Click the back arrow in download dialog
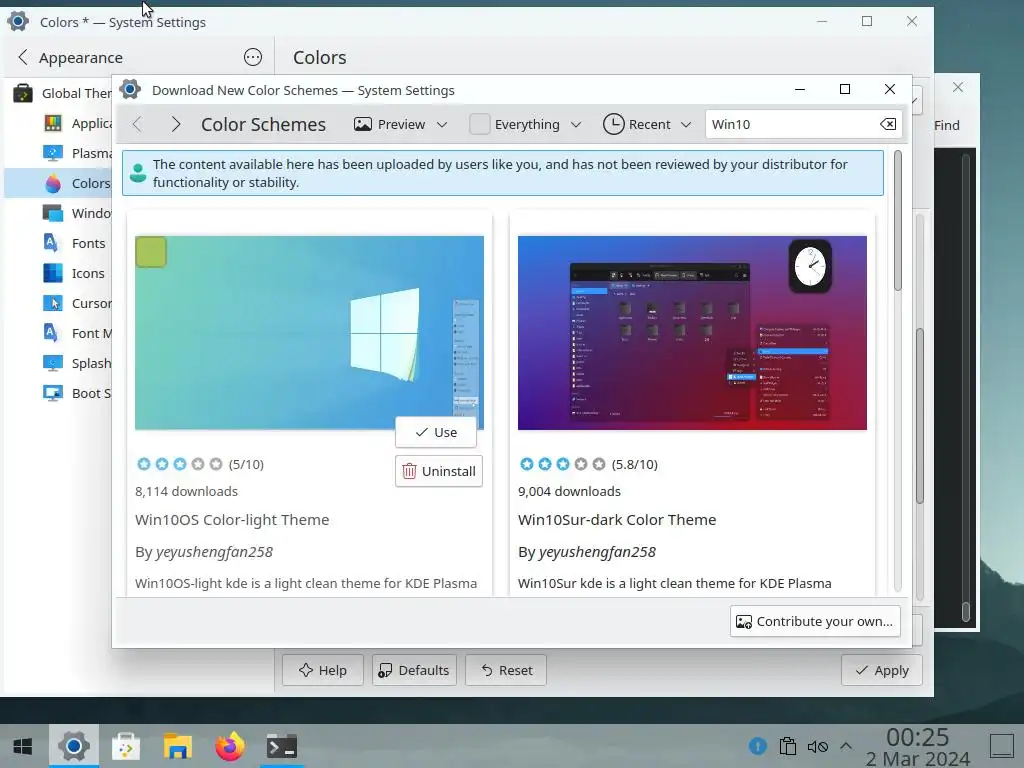This screenshot has height=768, width=1024. coord(137,124)
